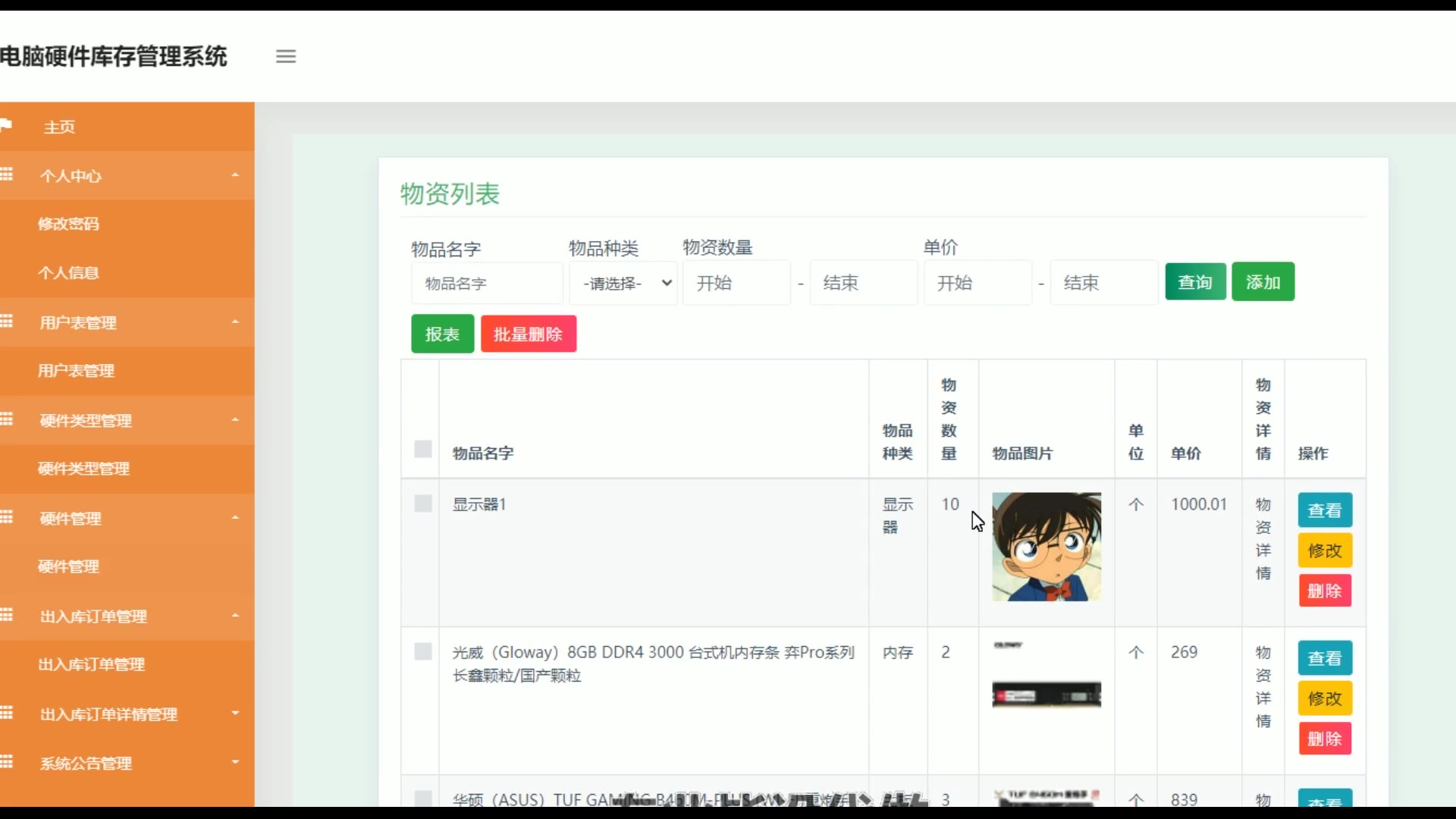Click the 物资列表 page heading
This screenshot has width=1456, height=819.
[450, 194]
